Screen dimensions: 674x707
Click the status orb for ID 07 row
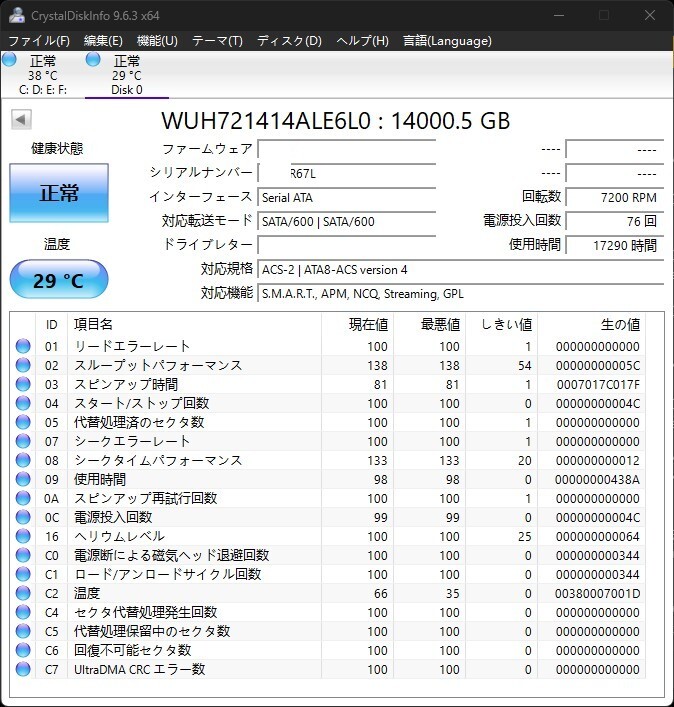(x=23, y=441)
